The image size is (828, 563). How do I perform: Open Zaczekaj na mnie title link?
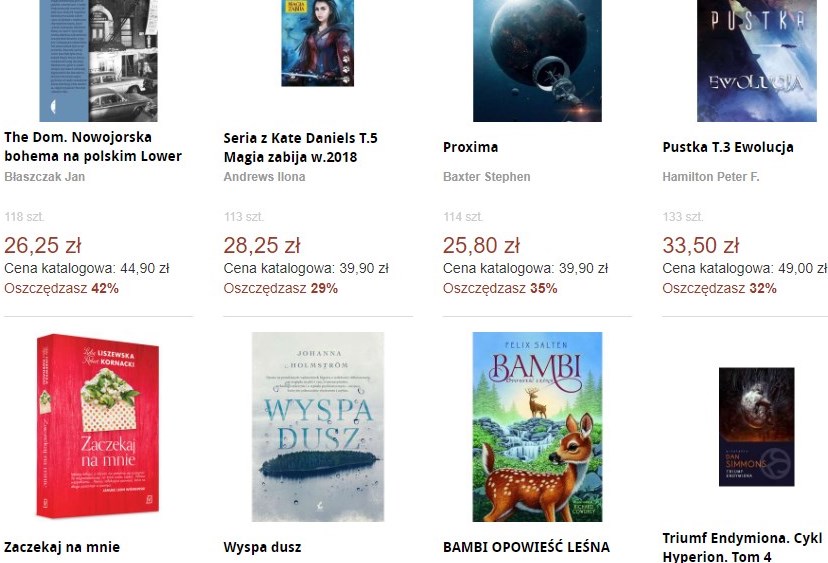tap(62, 547)
